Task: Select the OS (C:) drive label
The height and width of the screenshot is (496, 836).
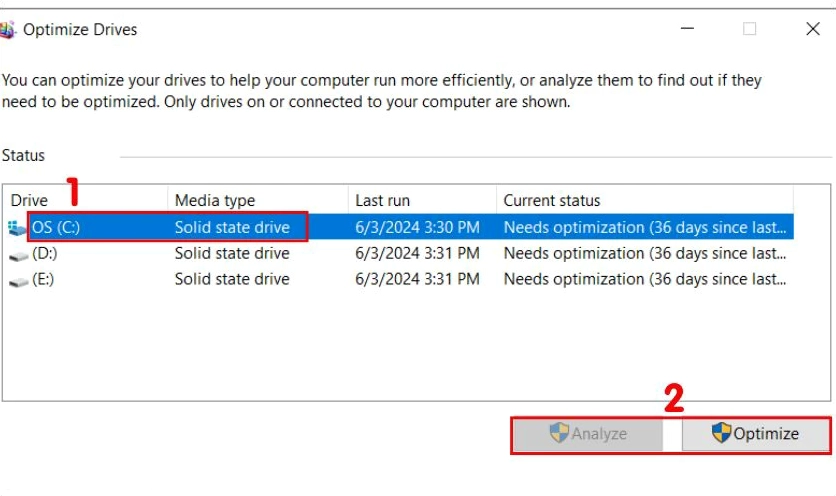Action: 56,227
